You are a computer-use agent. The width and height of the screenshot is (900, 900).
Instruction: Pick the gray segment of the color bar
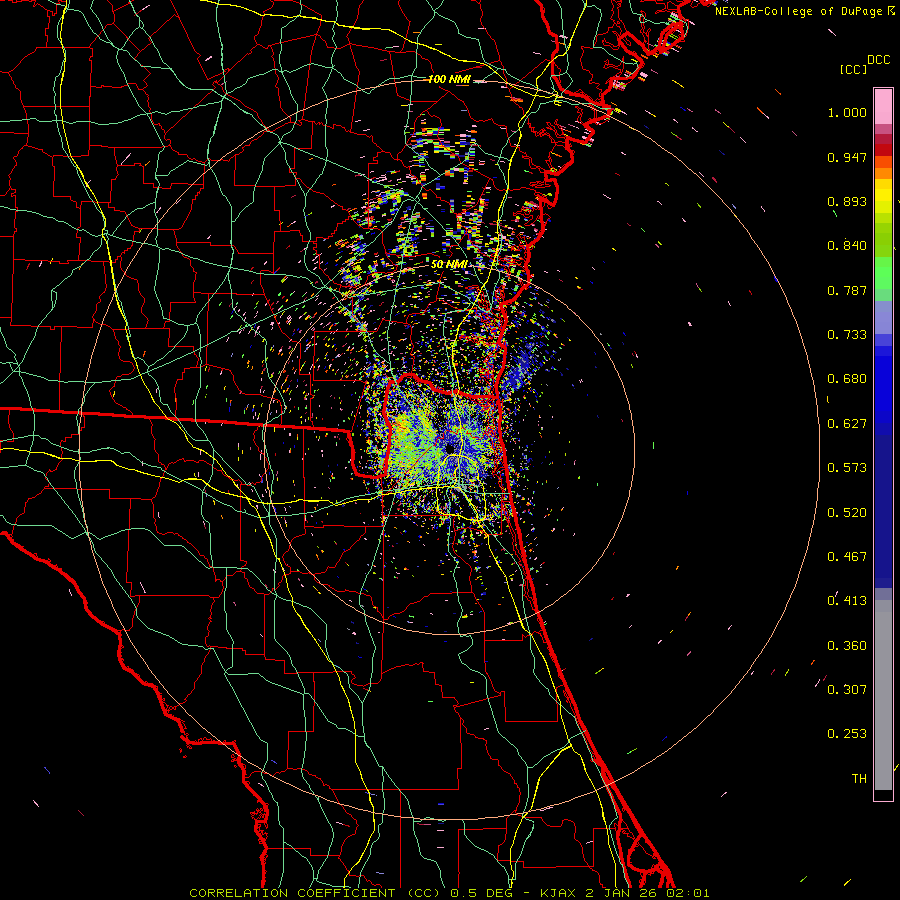883,695
